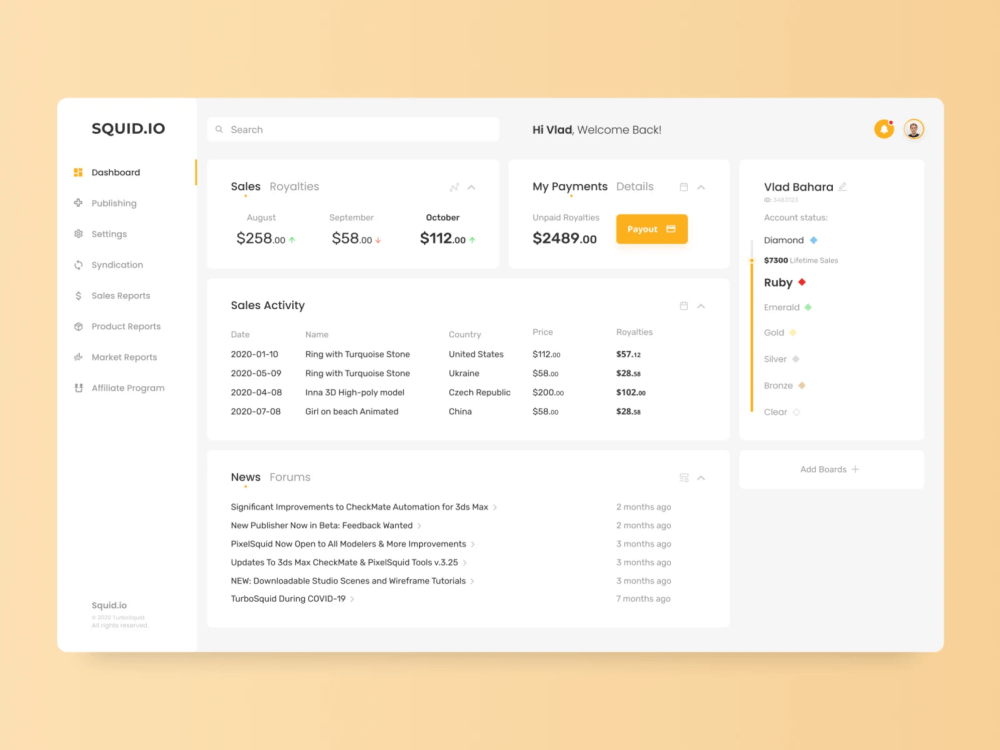Click the Sales Reports dollar icon

click(x=78, y=295)
